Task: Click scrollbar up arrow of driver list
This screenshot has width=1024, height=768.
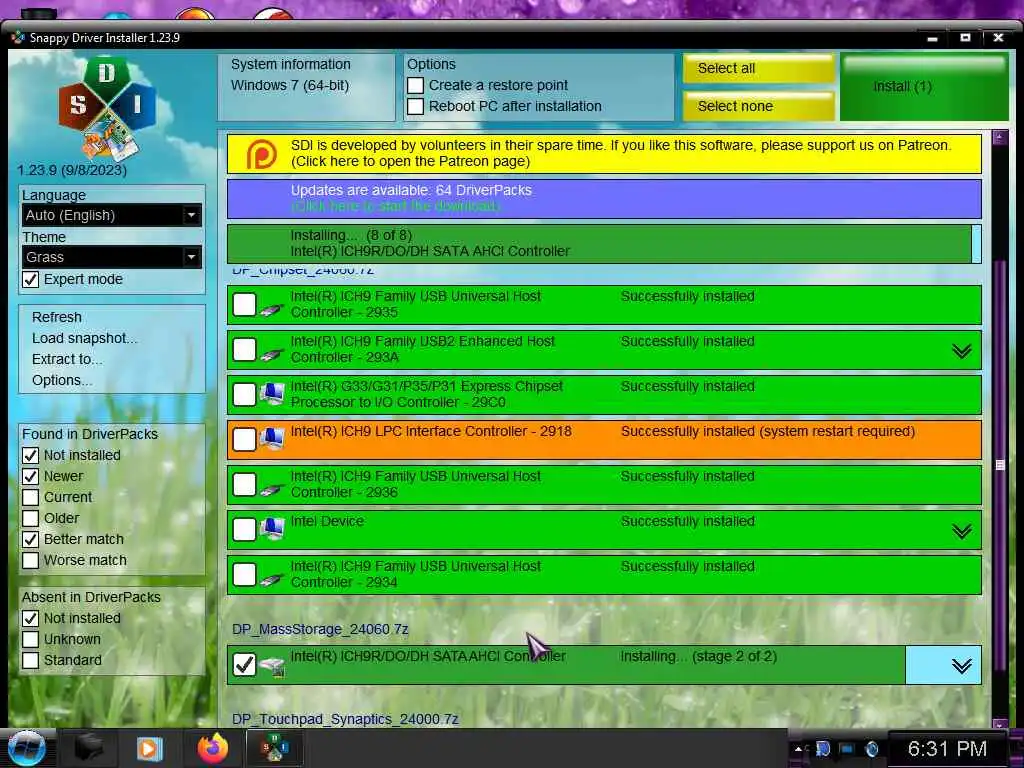Action: pos(999,137)
